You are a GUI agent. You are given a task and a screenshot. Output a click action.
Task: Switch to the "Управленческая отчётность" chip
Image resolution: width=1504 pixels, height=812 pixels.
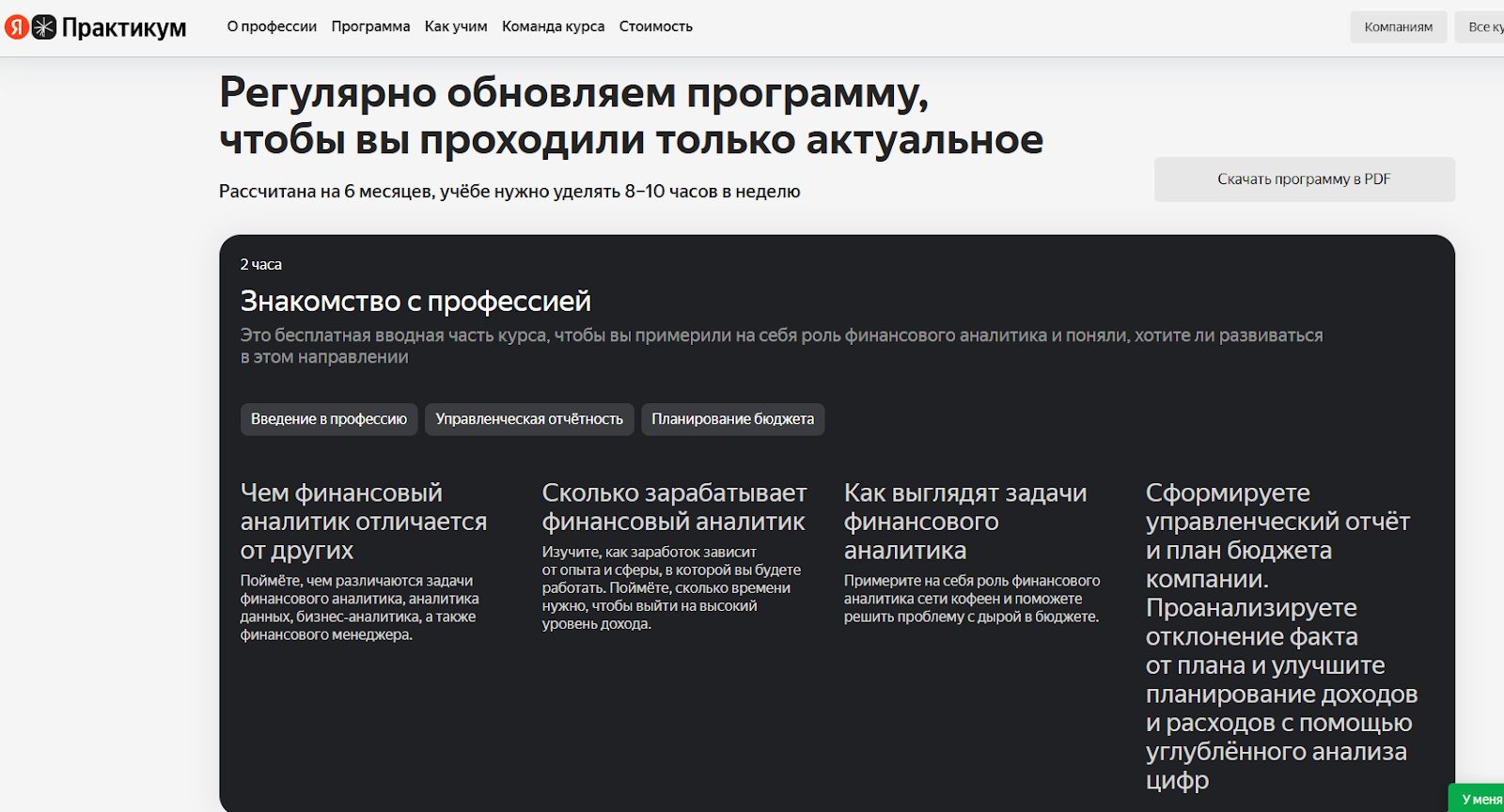tap(529, 419)
